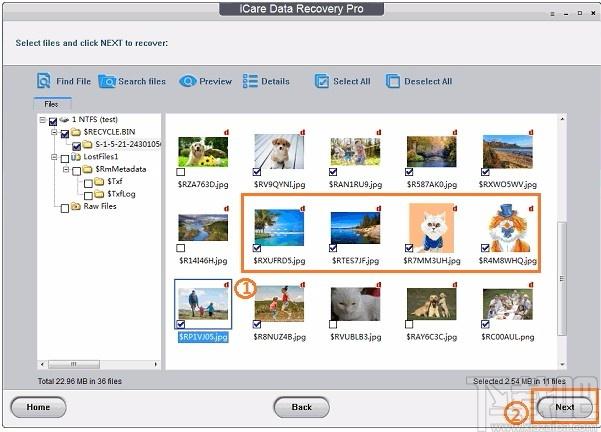This screenshot has width=601, height=432.
Task: Select the $RmMetadata folder icon
Action: [88, 169]
